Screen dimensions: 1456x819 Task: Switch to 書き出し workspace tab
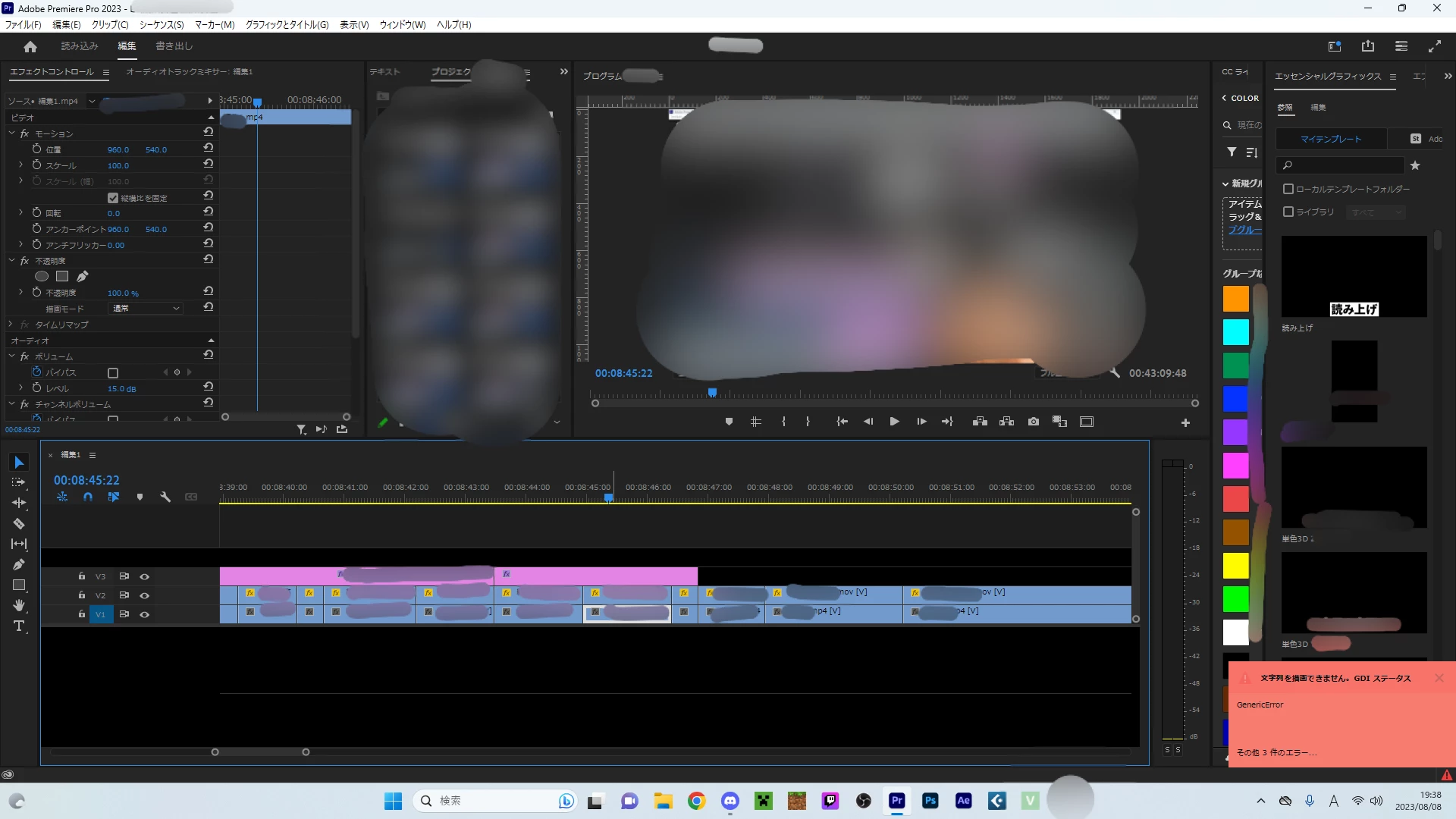174,46
